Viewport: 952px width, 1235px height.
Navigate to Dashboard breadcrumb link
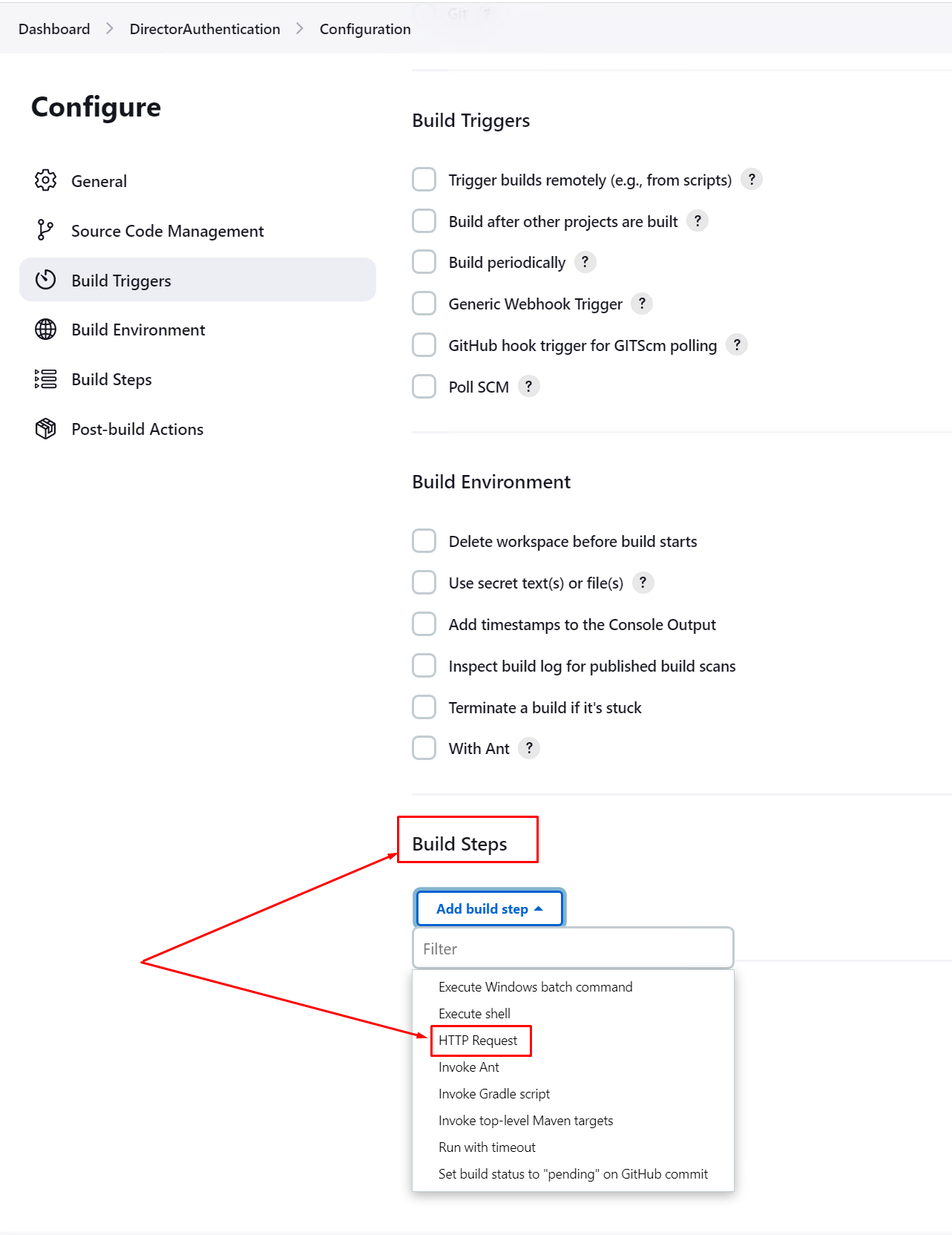(53, 28)
